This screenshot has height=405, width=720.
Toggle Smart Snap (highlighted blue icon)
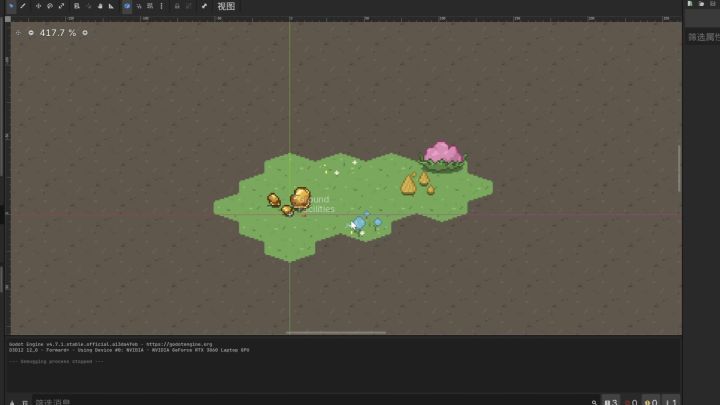pos(127,6)
